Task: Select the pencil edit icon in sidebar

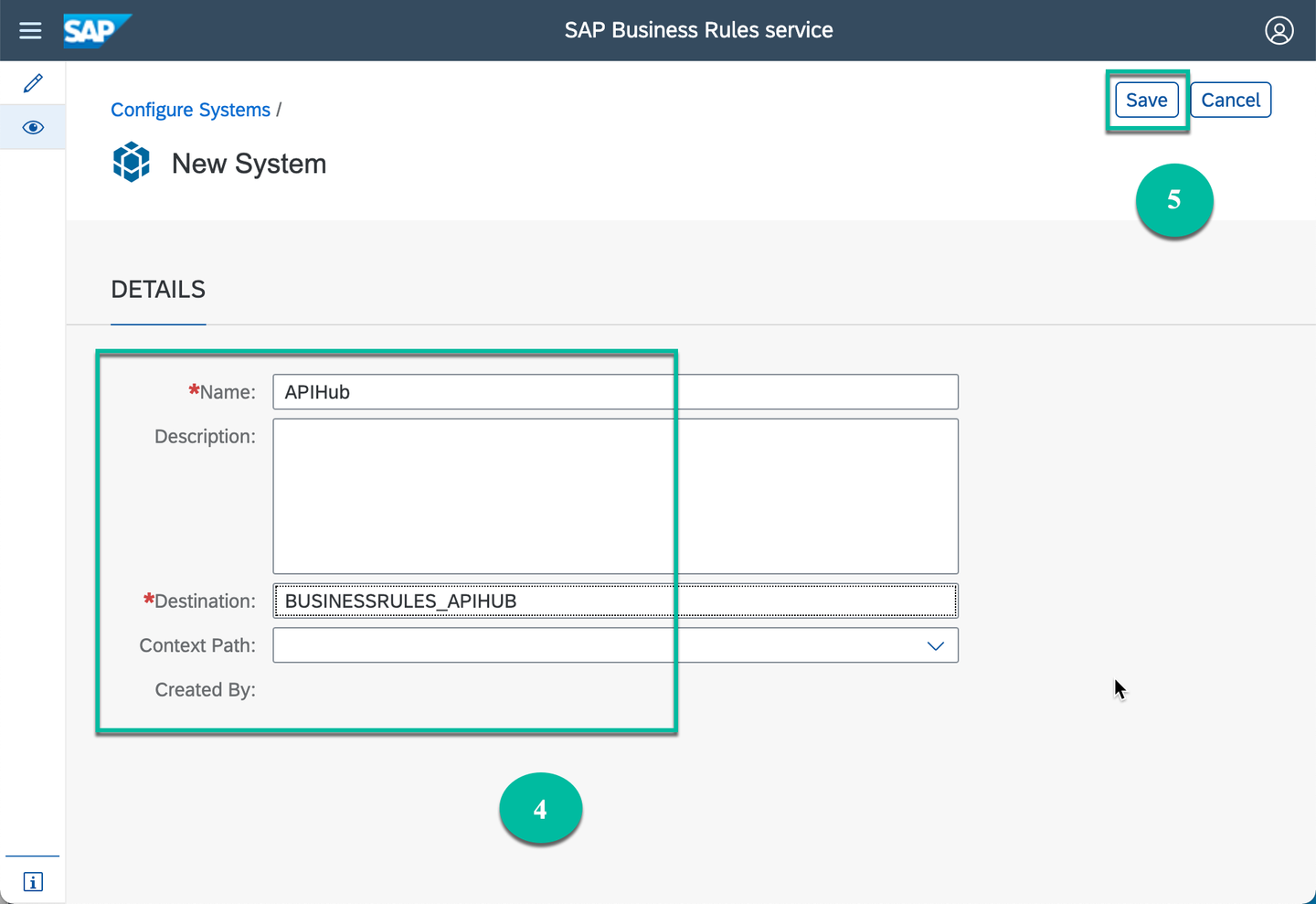Action: [x=33, y=83]
